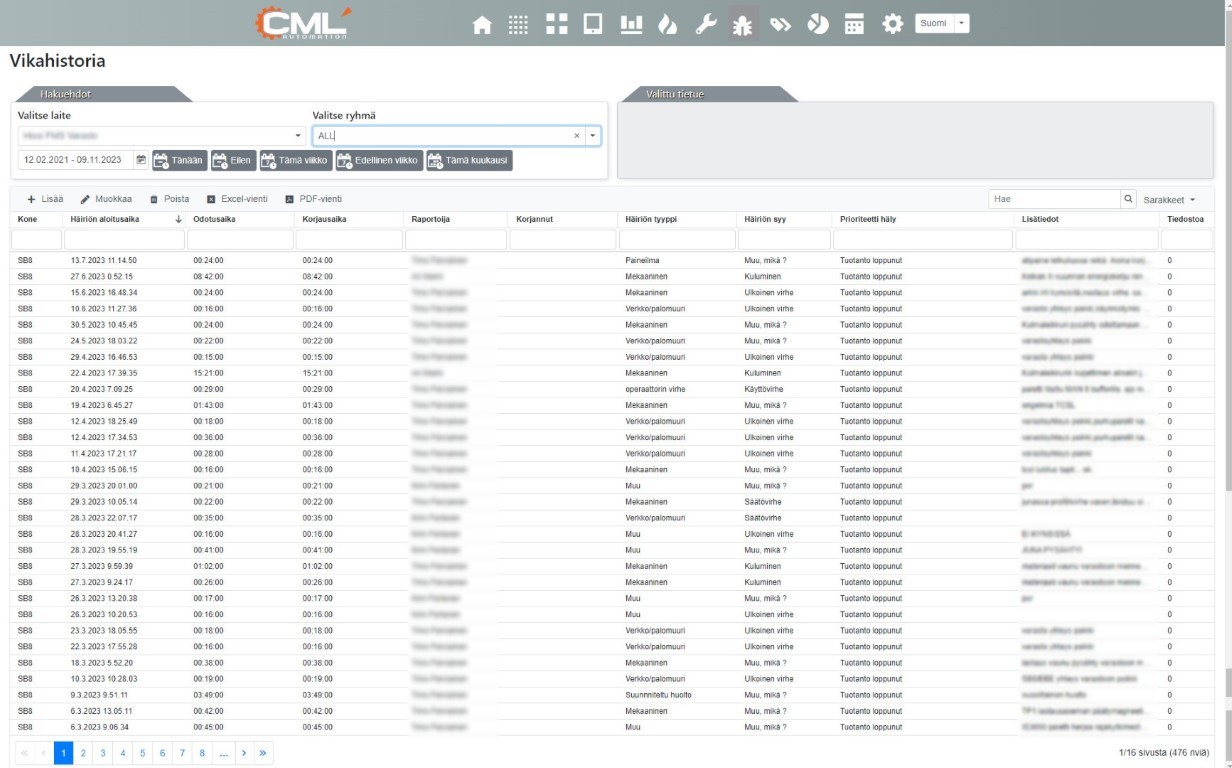Click the Hae search input field
This screenshot has height=768, width=1232.
pyautogui.click(x=1053, y=199)
